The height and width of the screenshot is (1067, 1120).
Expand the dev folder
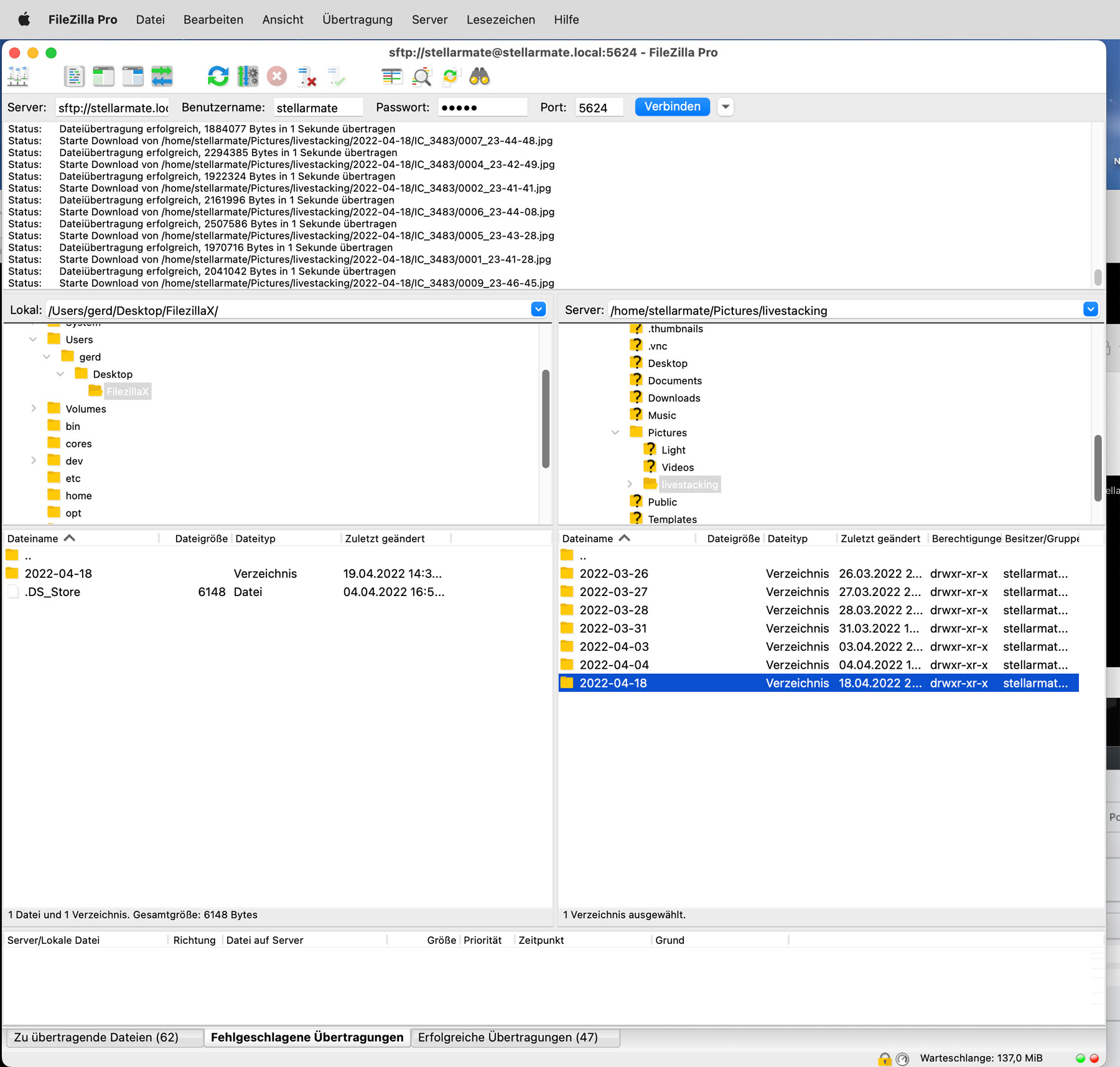(34, 460)
